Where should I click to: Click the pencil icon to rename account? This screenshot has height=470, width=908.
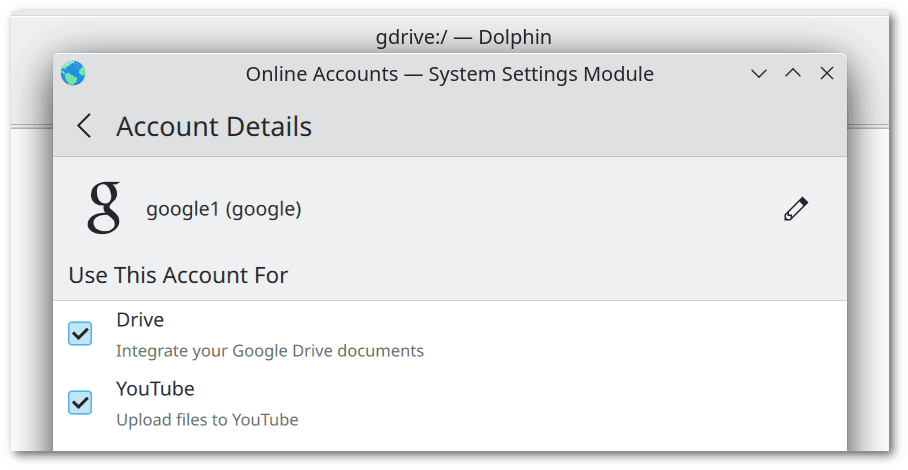pos(795,209)
